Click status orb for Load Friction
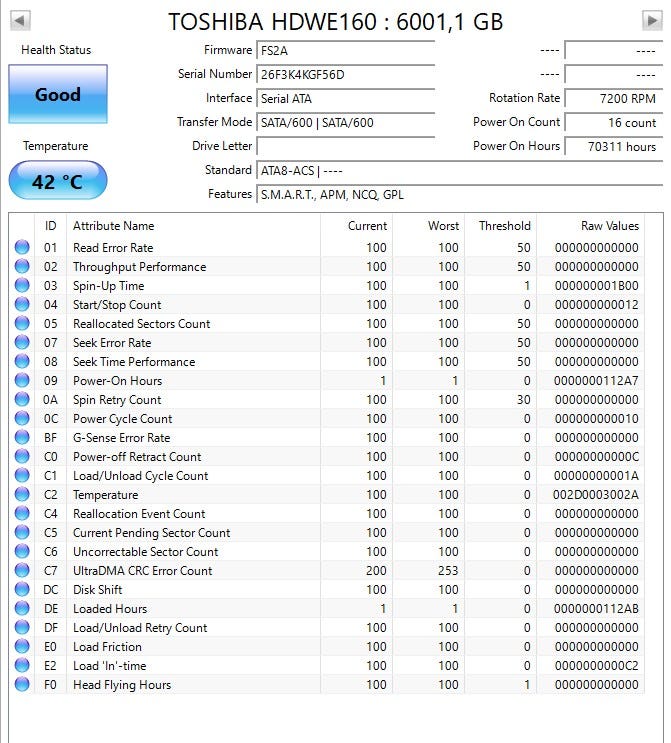The width and height of the screenshot is (671, 743). click(x=22, y=646)
